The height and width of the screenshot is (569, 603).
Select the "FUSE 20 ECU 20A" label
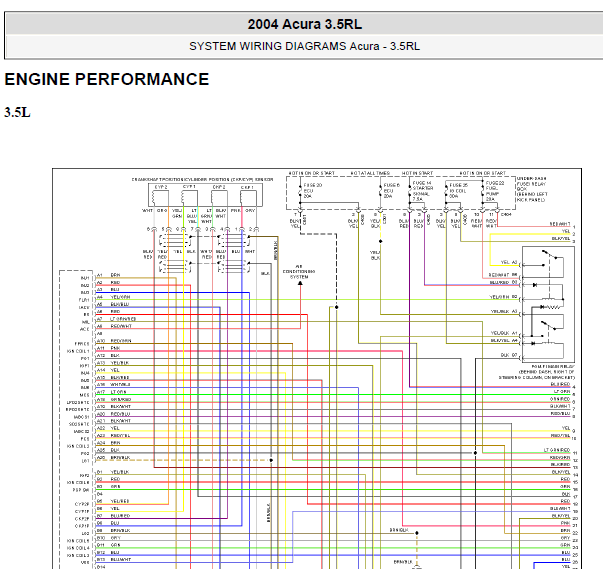313,191
